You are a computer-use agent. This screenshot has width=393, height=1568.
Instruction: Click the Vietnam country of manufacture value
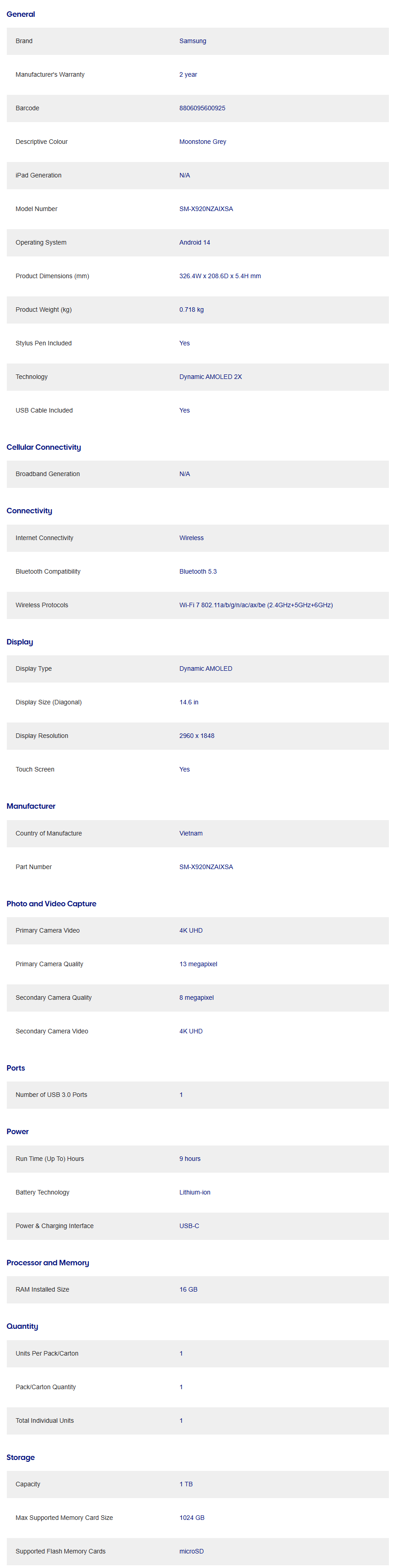tap(191, 833)
